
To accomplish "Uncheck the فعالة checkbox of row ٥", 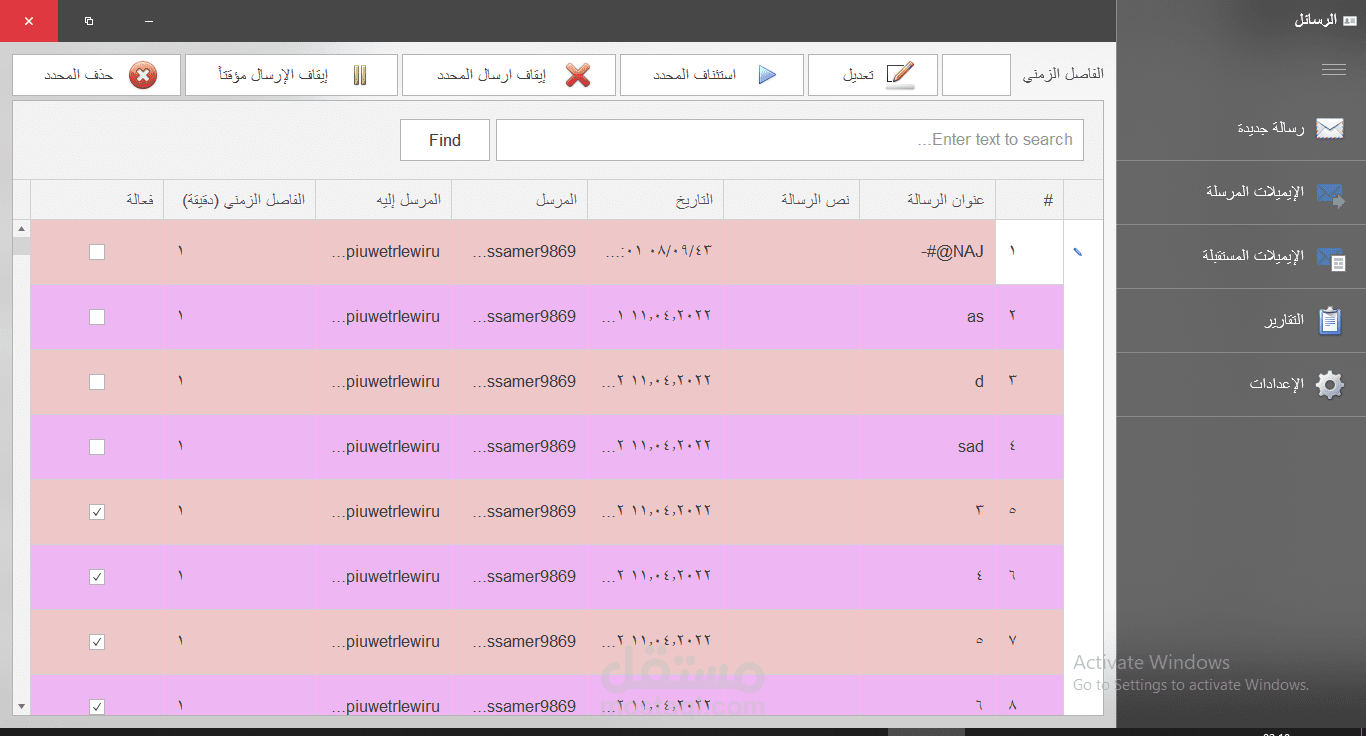I will 97,511.
